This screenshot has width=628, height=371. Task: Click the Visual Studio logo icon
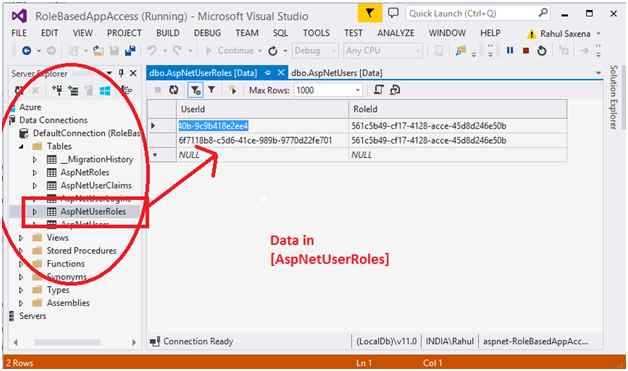(19, 16)
